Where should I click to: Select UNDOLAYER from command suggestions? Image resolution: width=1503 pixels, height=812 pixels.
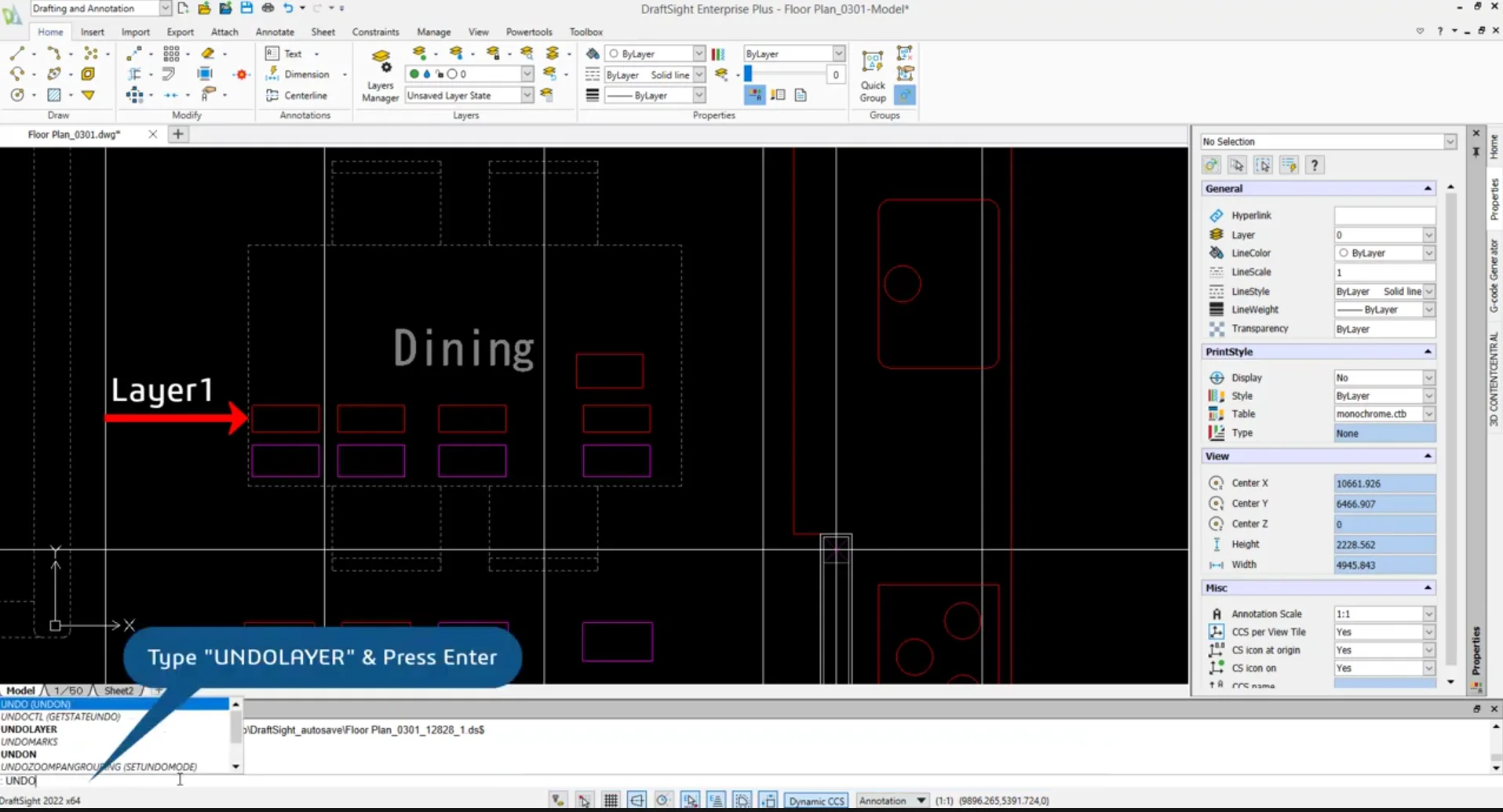[x=29, y=729]
